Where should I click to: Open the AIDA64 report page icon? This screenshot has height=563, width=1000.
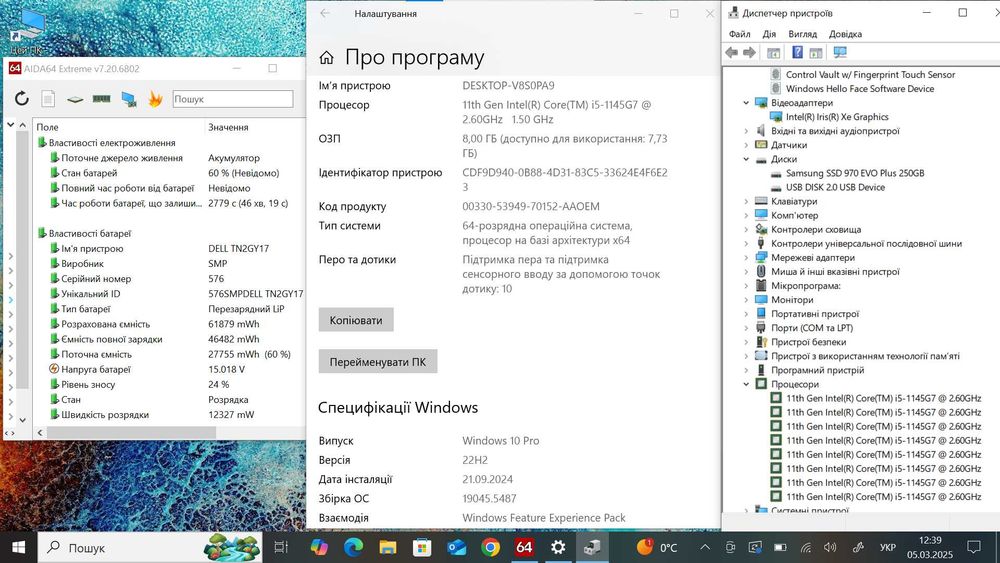click(x=48, y=99)
